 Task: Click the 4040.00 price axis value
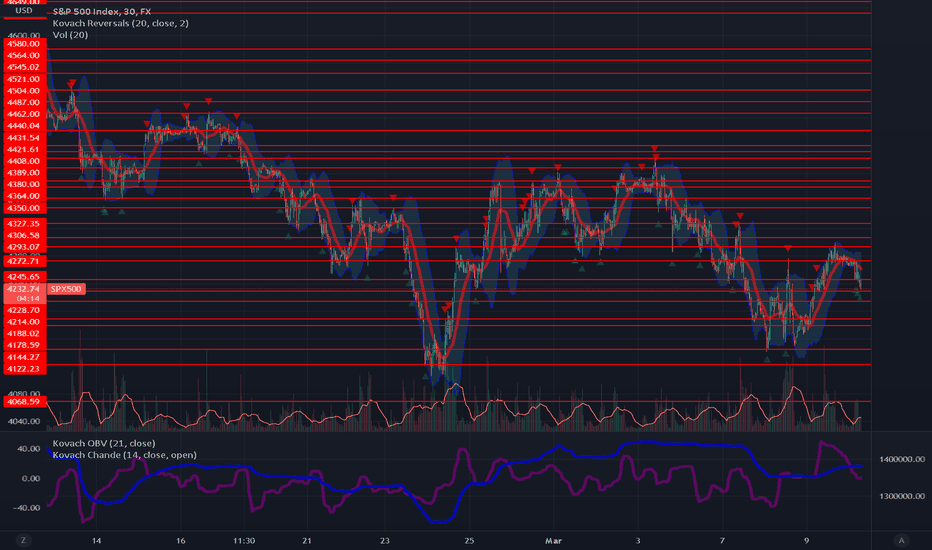(x=24, y=422)
